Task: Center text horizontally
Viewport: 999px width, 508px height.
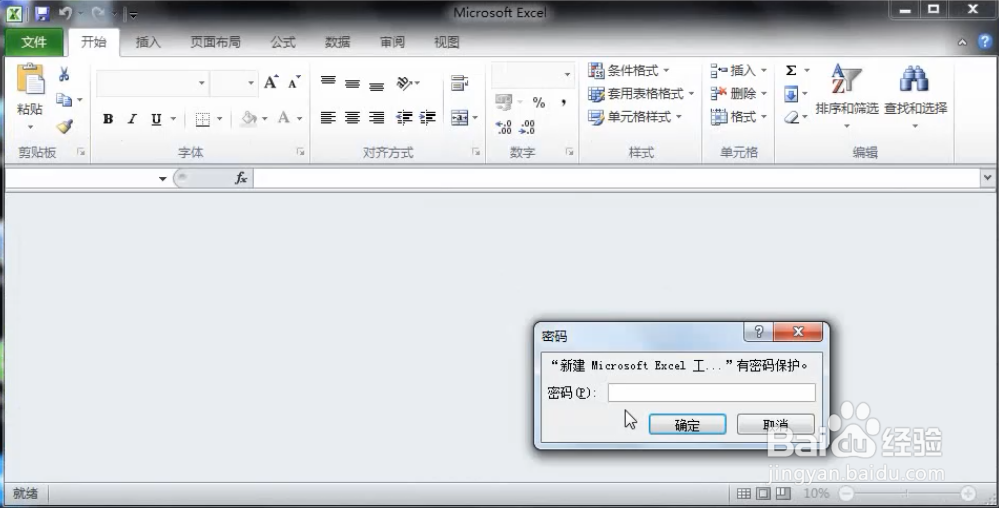Action: coord(352,117)
